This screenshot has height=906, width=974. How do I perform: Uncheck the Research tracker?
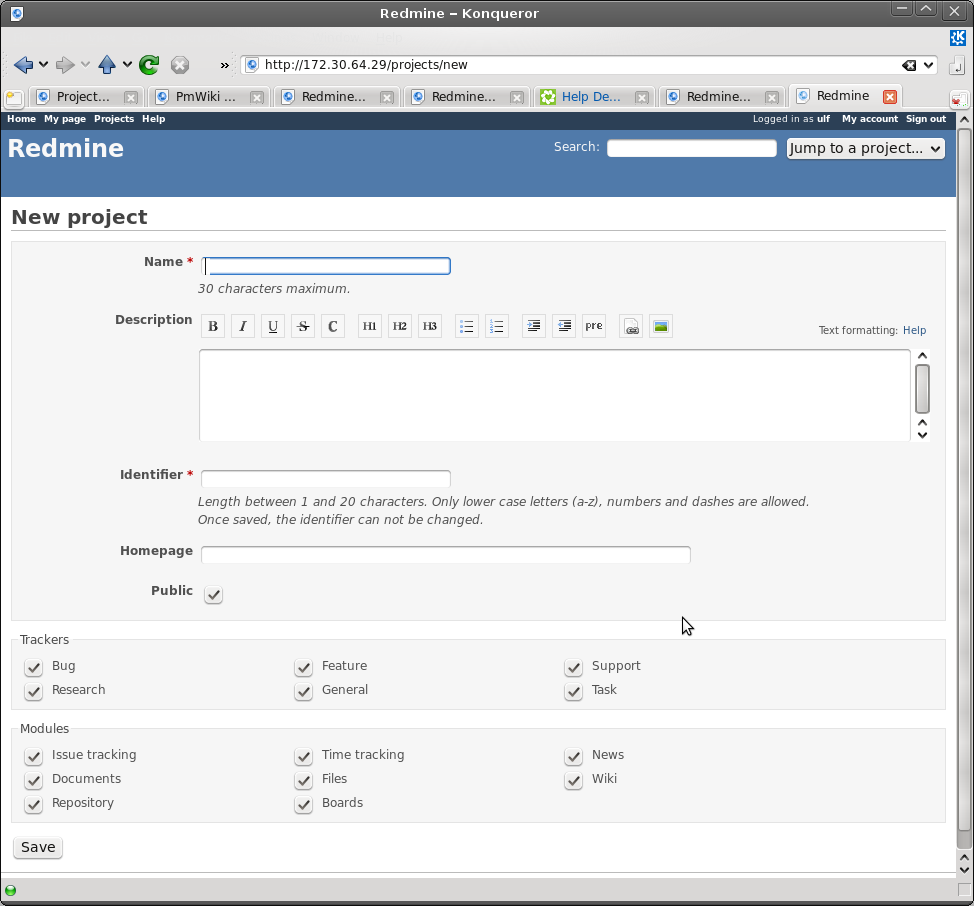[x=34, y=691]
